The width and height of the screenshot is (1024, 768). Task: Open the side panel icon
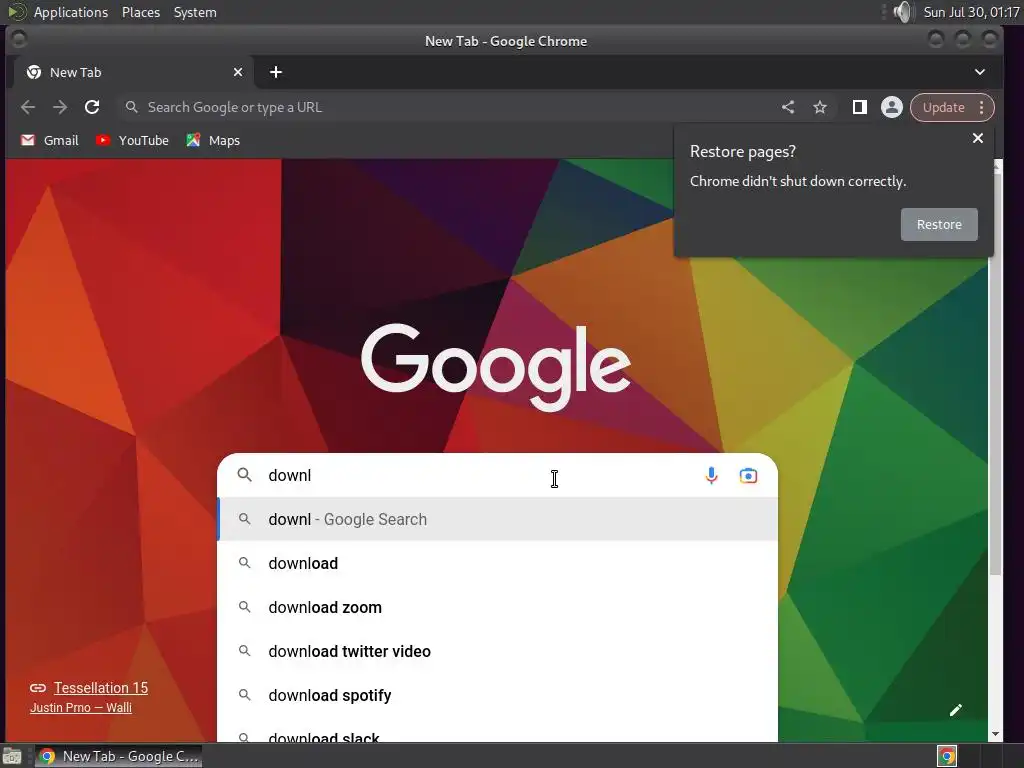[x=859, y=107]
